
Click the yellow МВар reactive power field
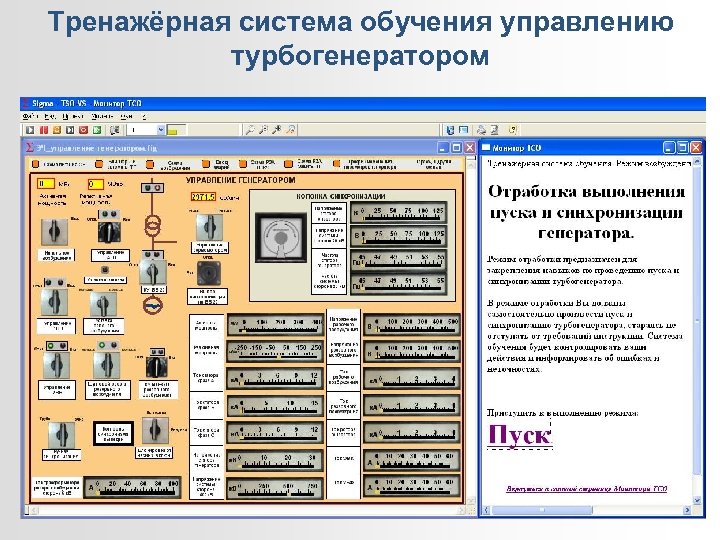pyautogui.click(x=96, y=184)
